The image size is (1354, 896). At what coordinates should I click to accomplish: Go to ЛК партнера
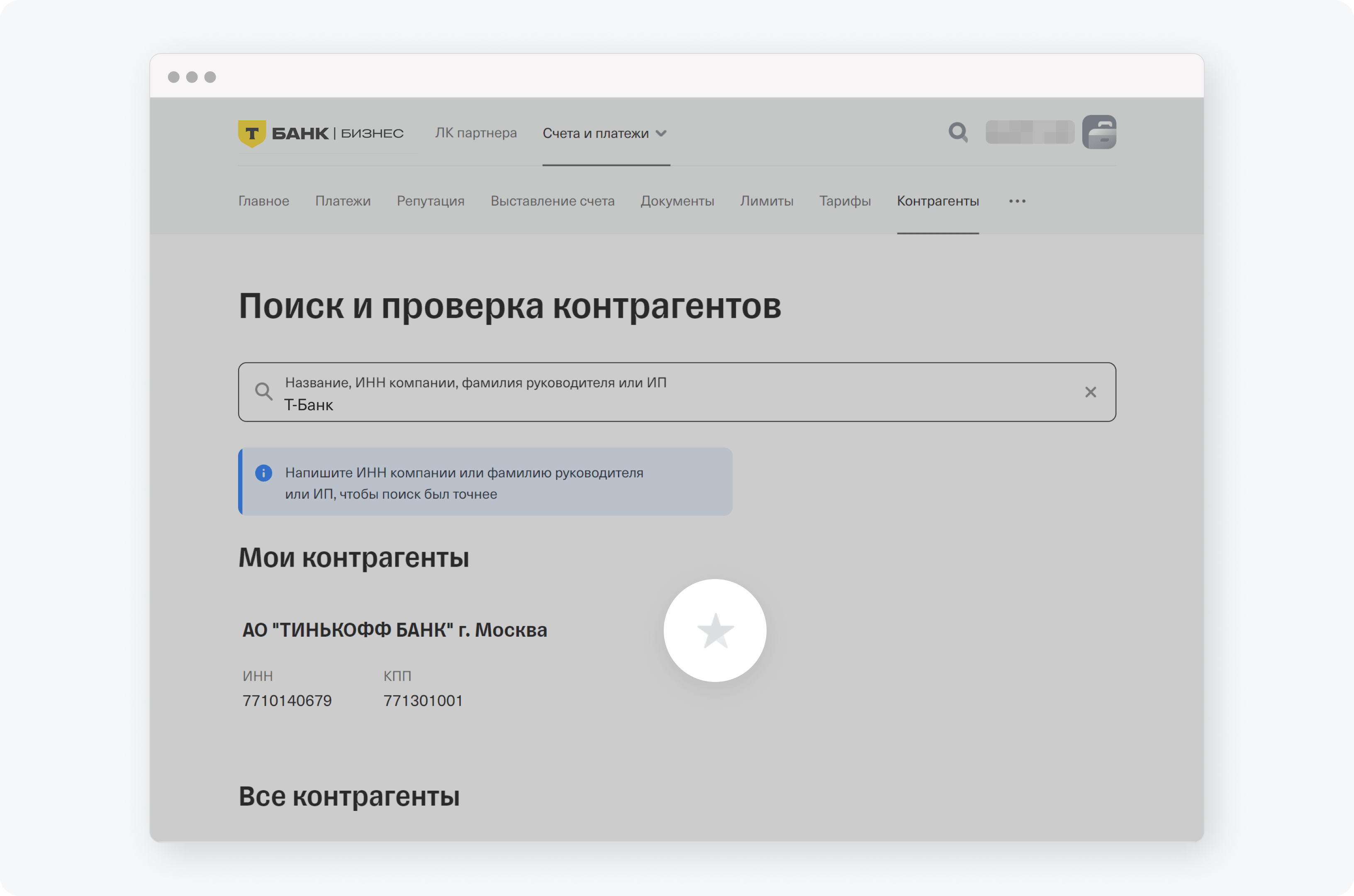click(x=476, y=133)
